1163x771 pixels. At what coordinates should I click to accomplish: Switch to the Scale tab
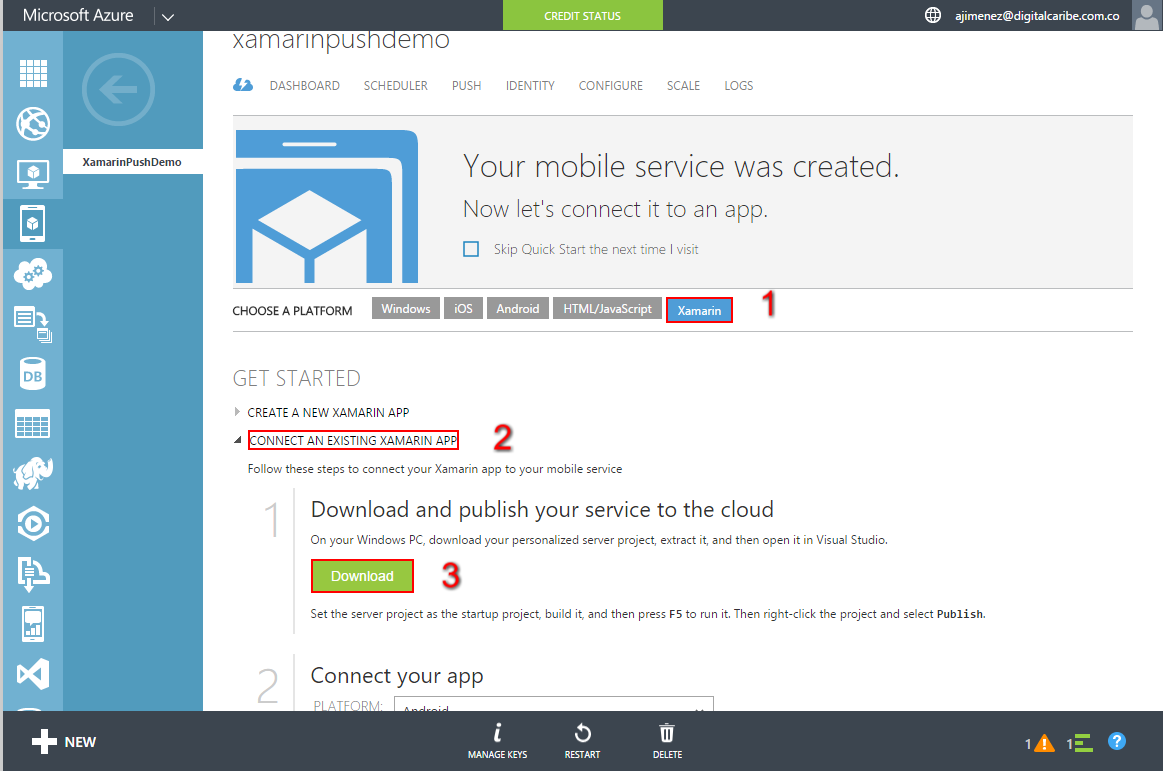[x=683, y=85]
